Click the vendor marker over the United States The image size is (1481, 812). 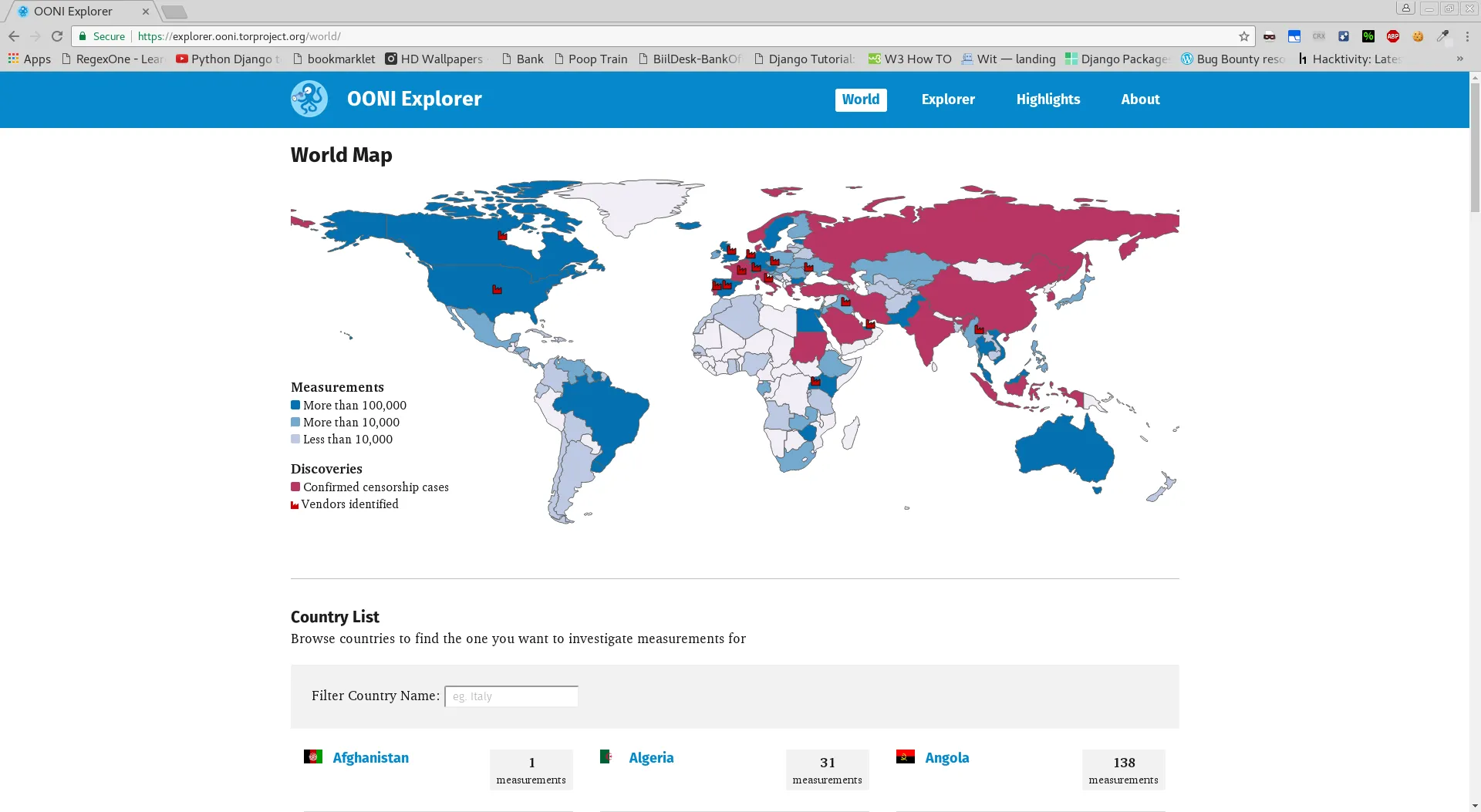(x=497, y=290)
